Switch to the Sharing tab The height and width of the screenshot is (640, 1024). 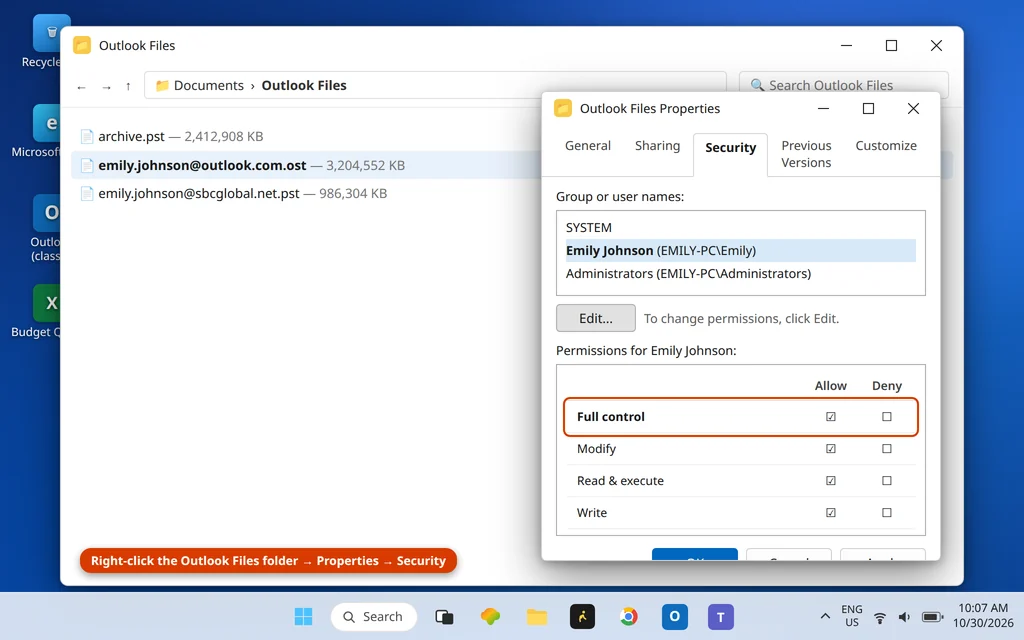(x=658, y=146)
